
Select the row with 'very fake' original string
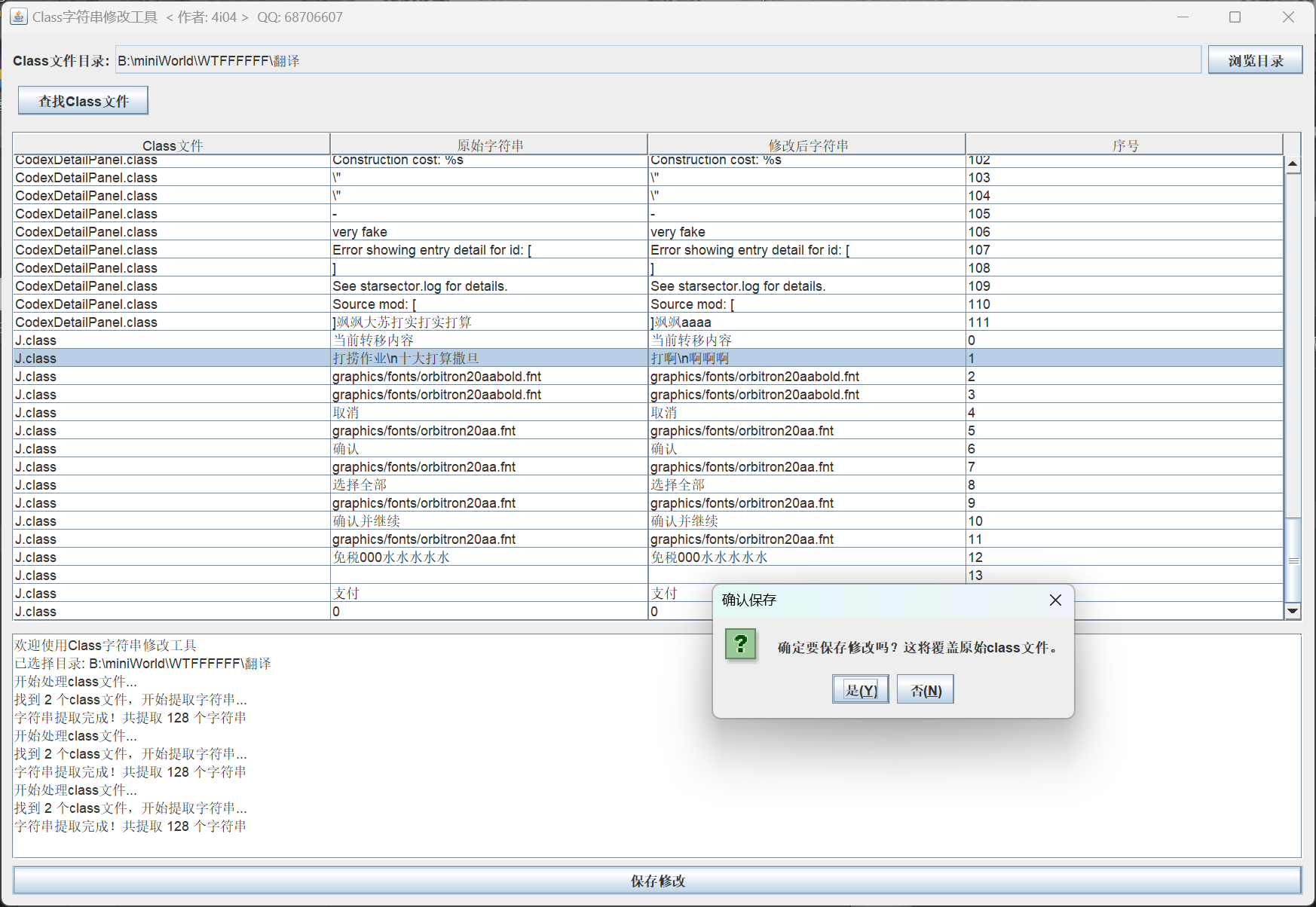[488, 232]
